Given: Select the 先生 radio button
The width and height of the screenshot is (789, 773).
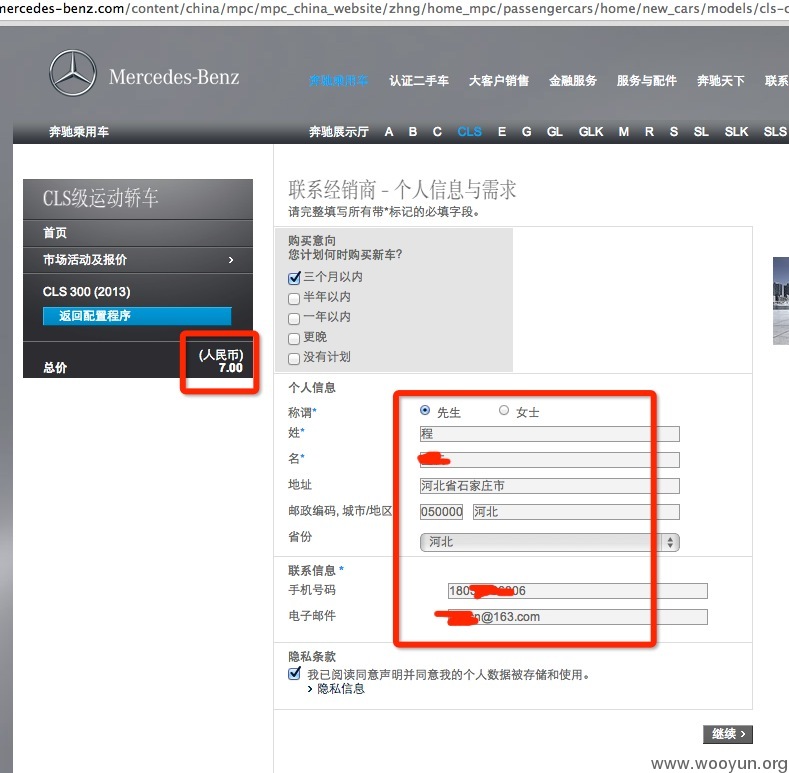Looking at the screenshot, I should coord(425,410).
